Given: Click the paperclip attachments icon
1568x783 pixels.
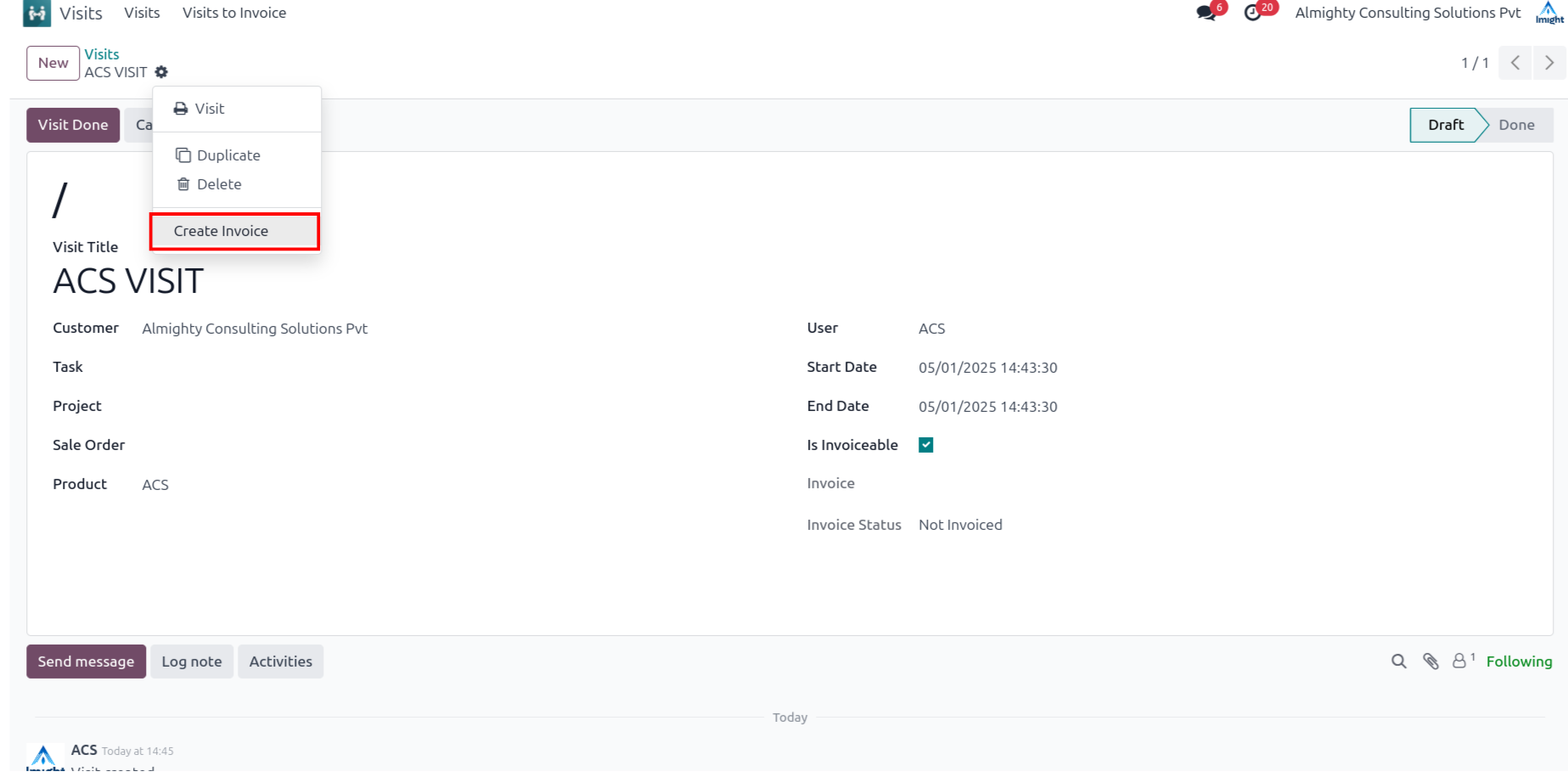Looking at the screenshot, I should coord(1430,662).
